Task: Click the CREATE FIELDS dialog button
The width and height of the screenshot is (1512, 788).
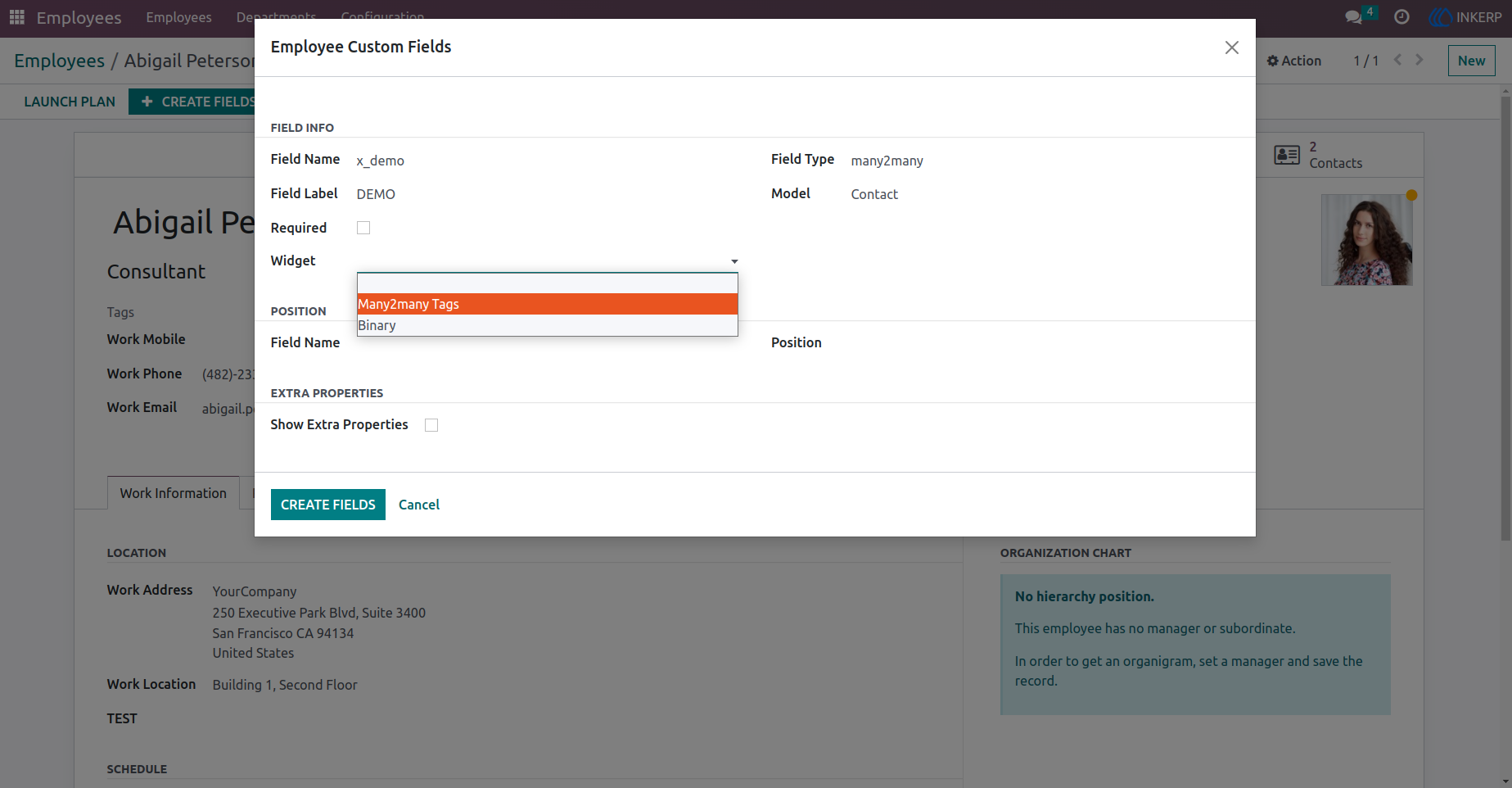Action: click(328, 505)
